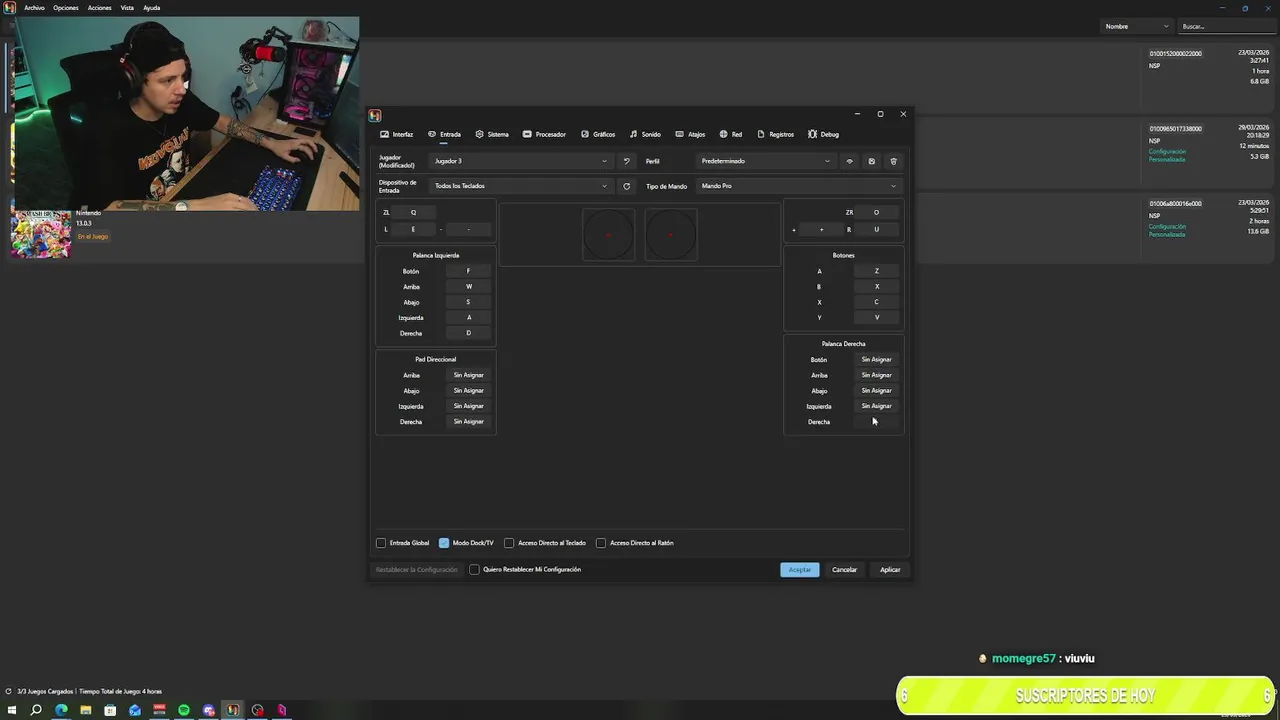Launch Microsoft Edge from the taskbar
This screenshot has height=720, width=1280.
pos(61,710)
